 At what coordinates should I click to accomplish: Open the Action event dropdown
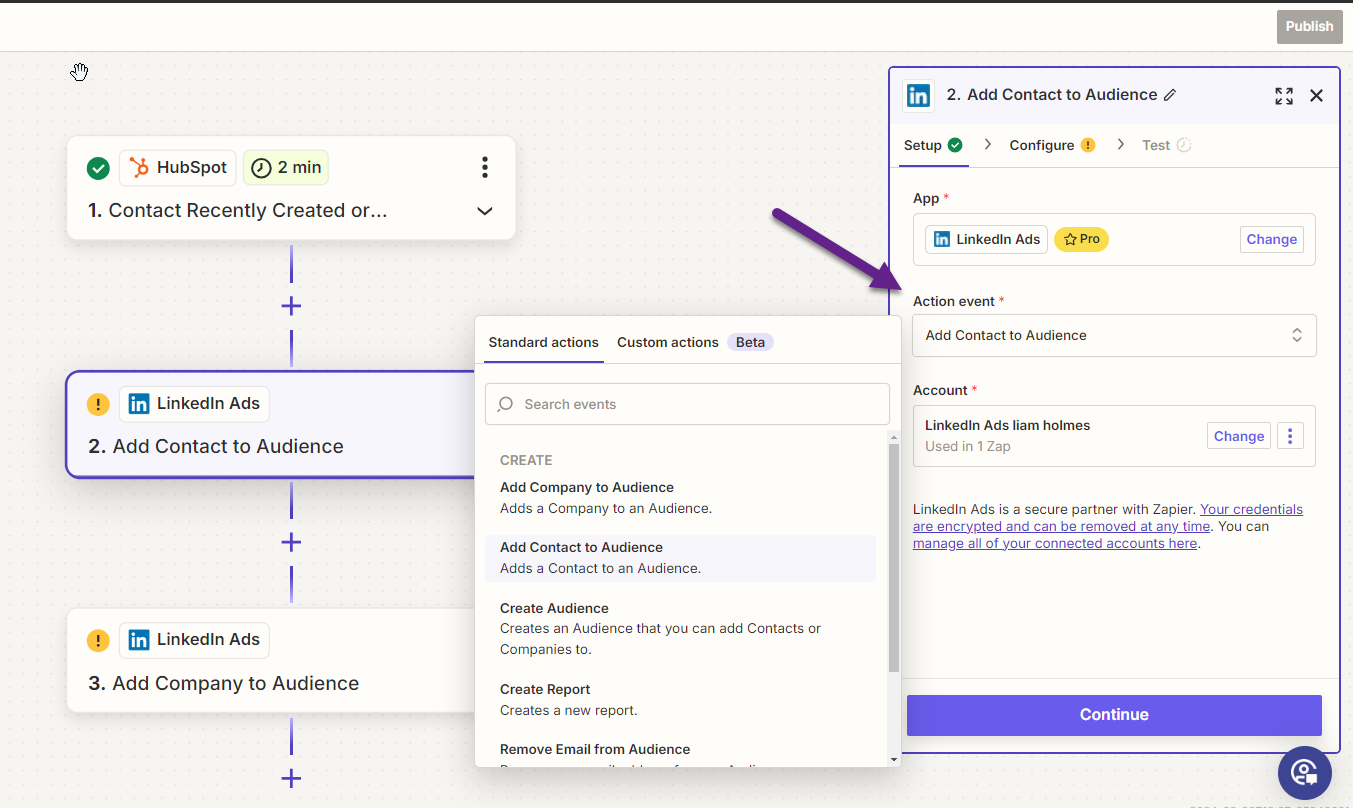click(1114, 336)
